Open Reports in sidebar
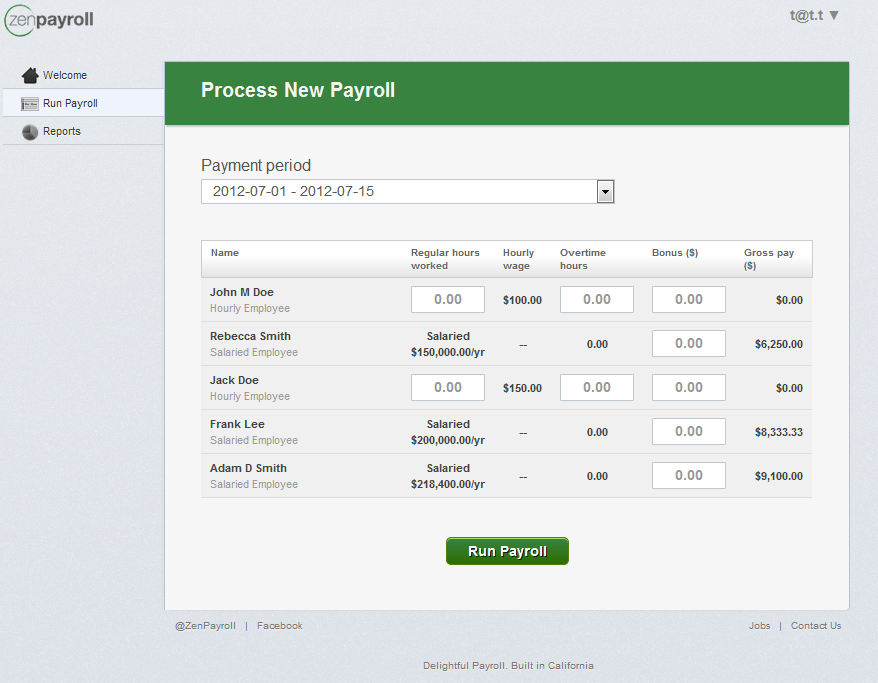 62,131
